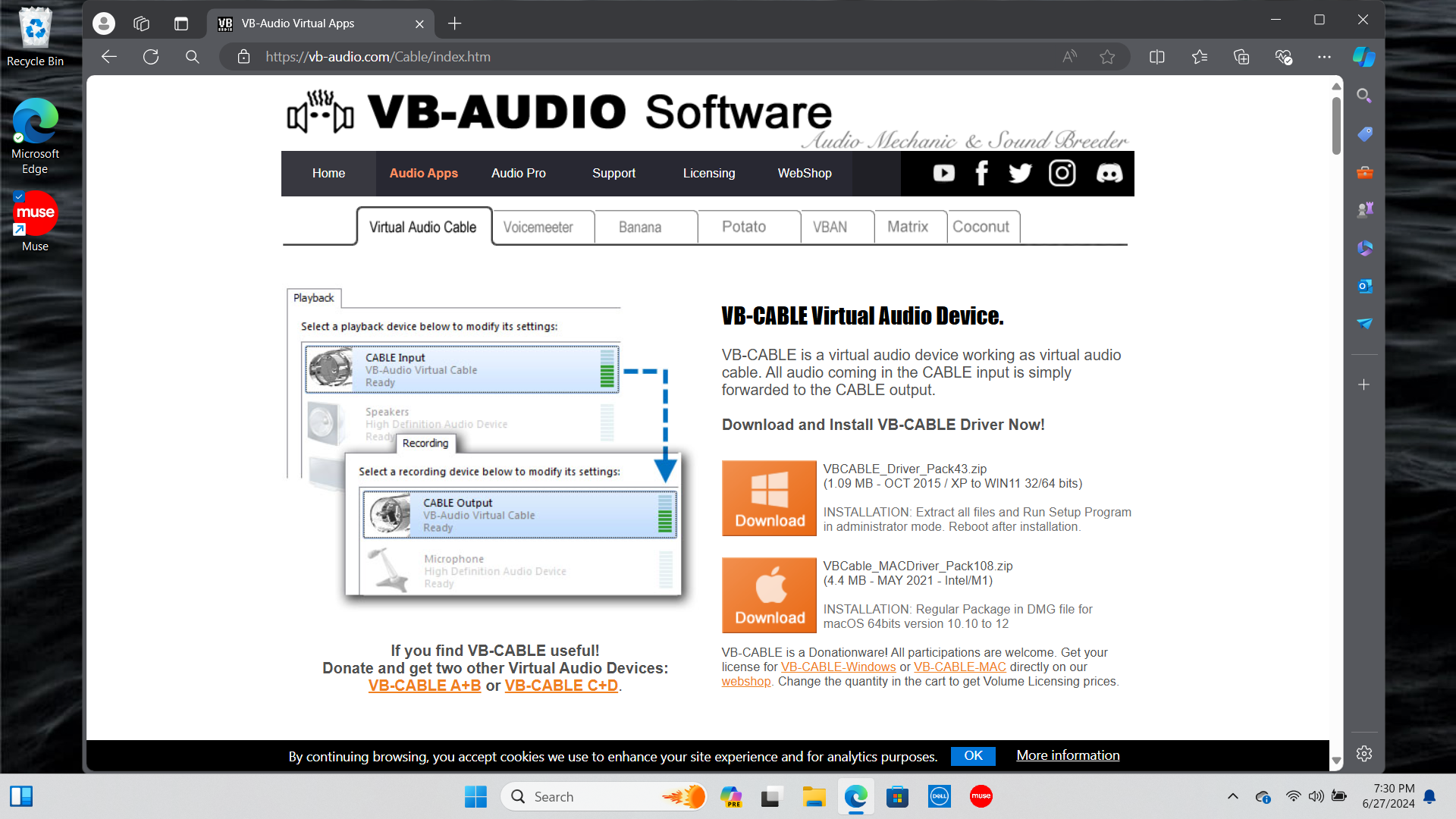Open the Discord social icon

(x=1109, y=174)
